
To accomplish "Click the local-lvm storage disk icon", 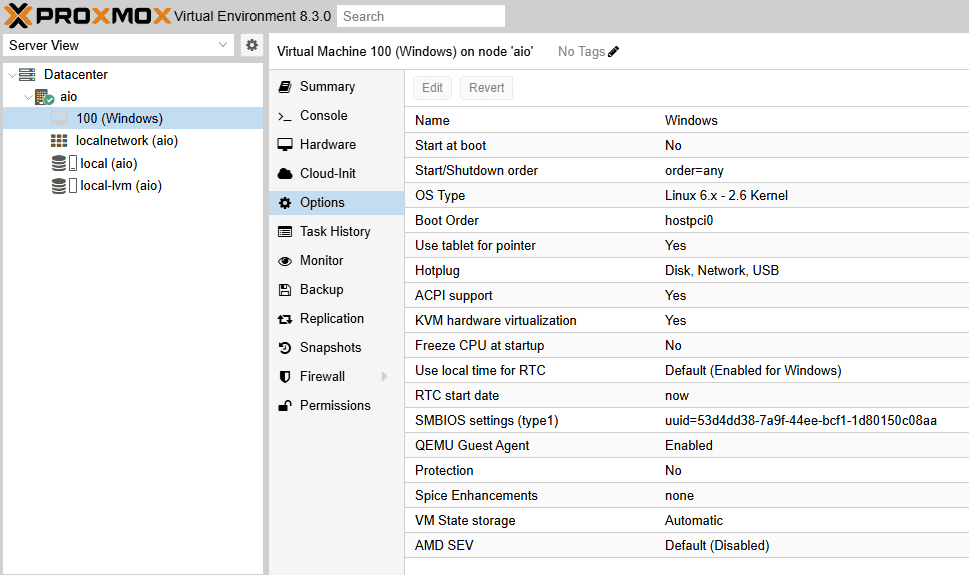I will (x=59, y=185).
